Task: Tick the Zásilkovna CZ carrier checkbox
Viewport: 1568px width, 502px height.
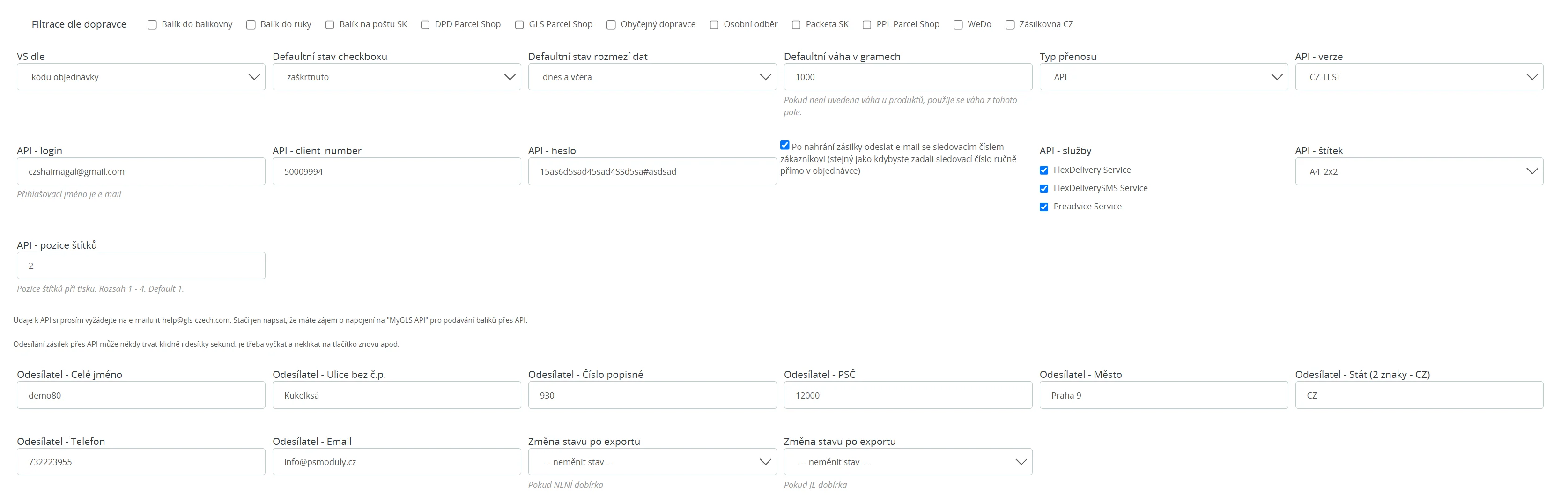Action: pos(1010,25)
